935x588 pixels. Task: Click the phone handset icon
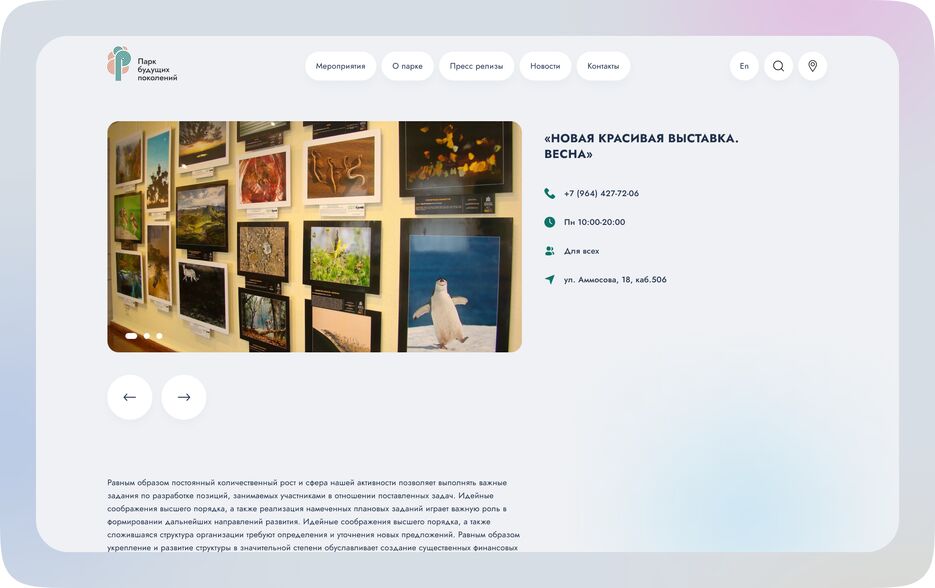[550, 193]
